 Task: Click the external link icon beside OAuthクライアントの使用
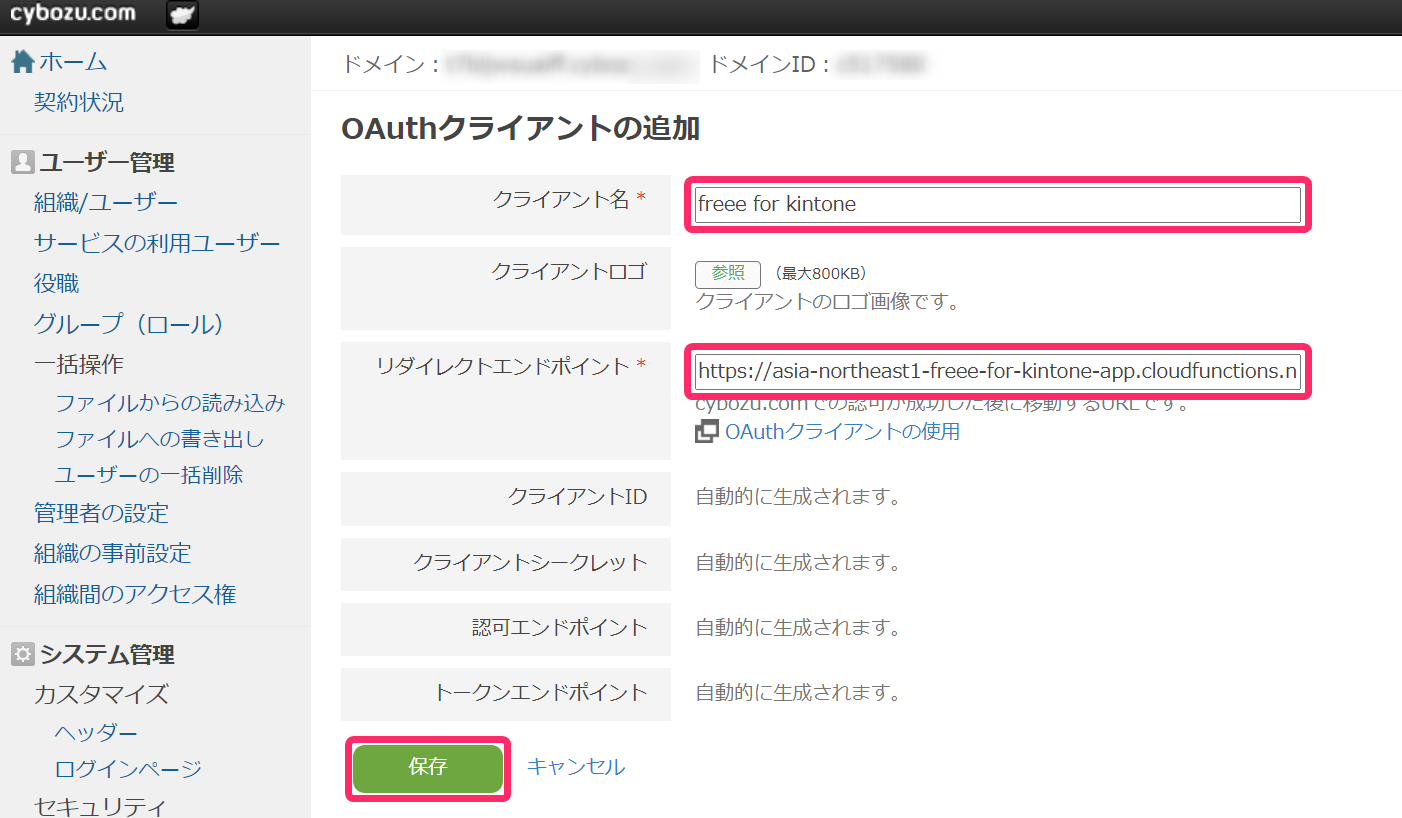click(707, 432)
